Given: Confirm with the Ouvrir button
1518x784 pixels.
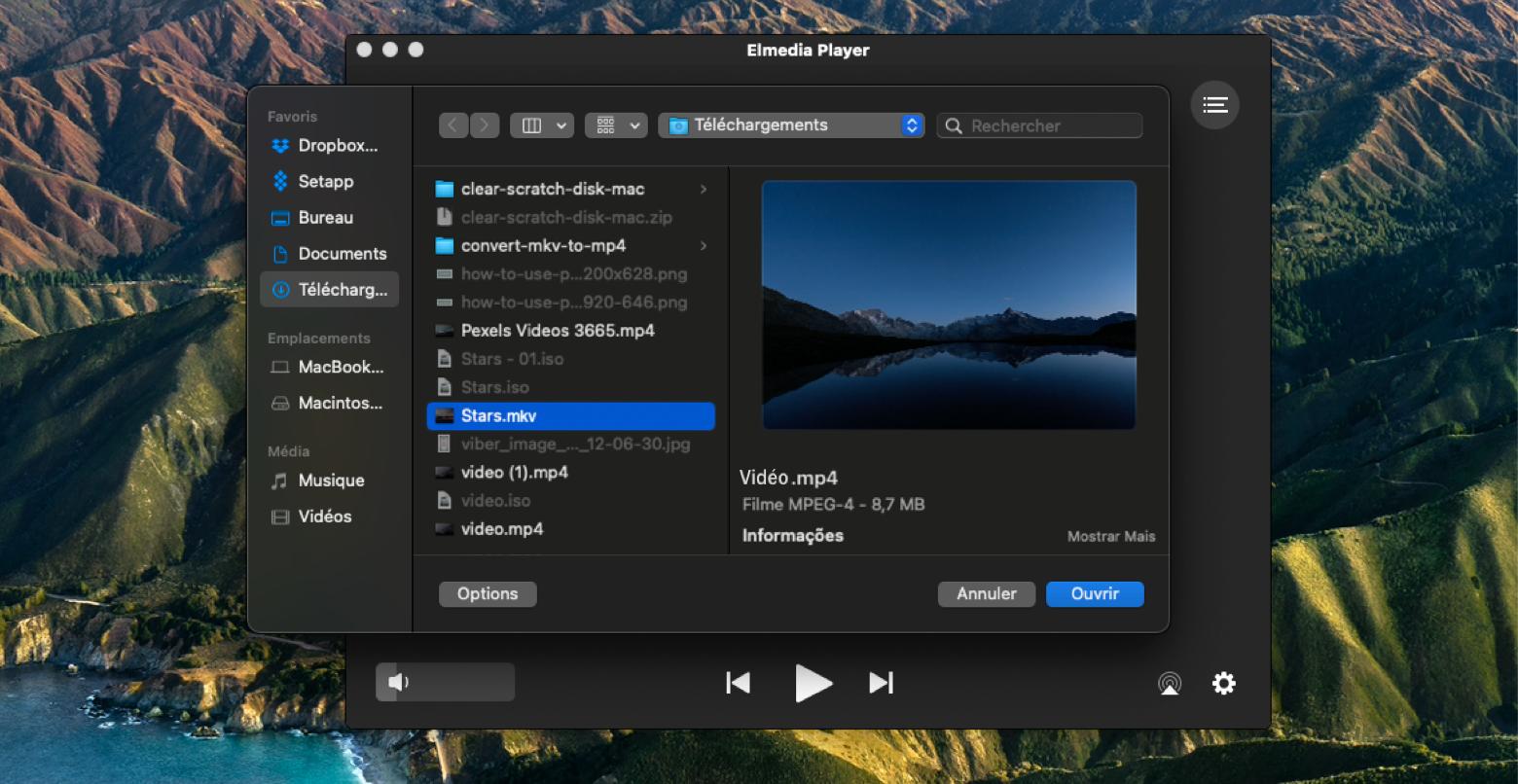Looking at the screenshot, I should tap(1095, 594).
